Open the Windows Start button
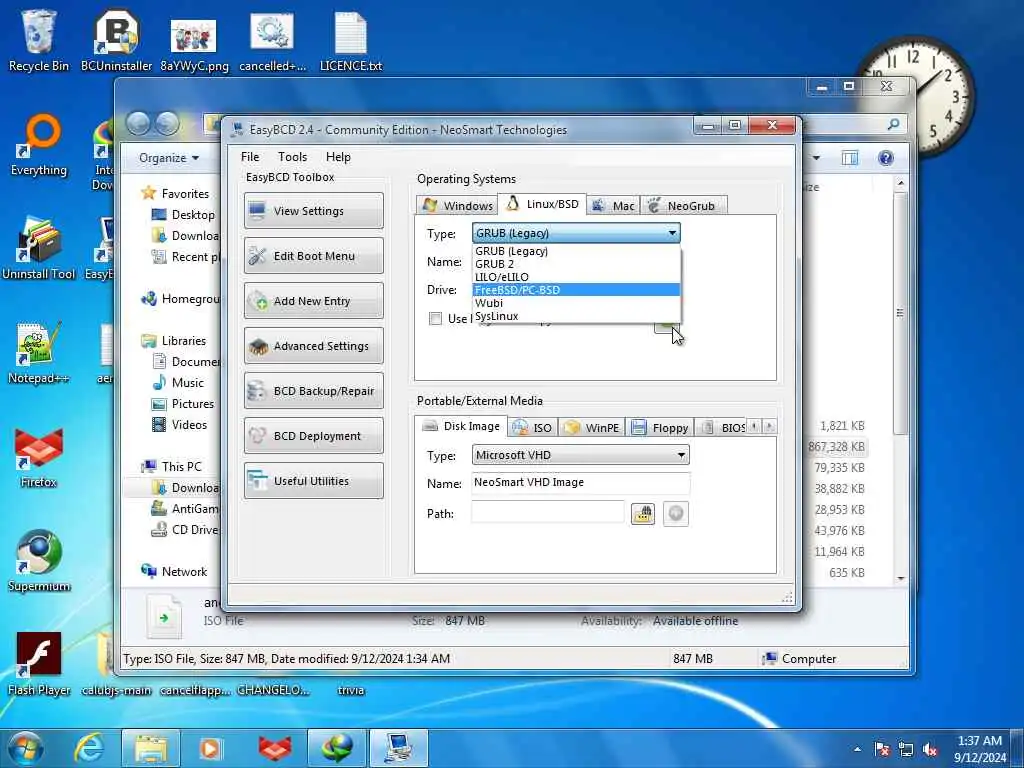Screen dimensions: 1024x768 coord(26,748)
